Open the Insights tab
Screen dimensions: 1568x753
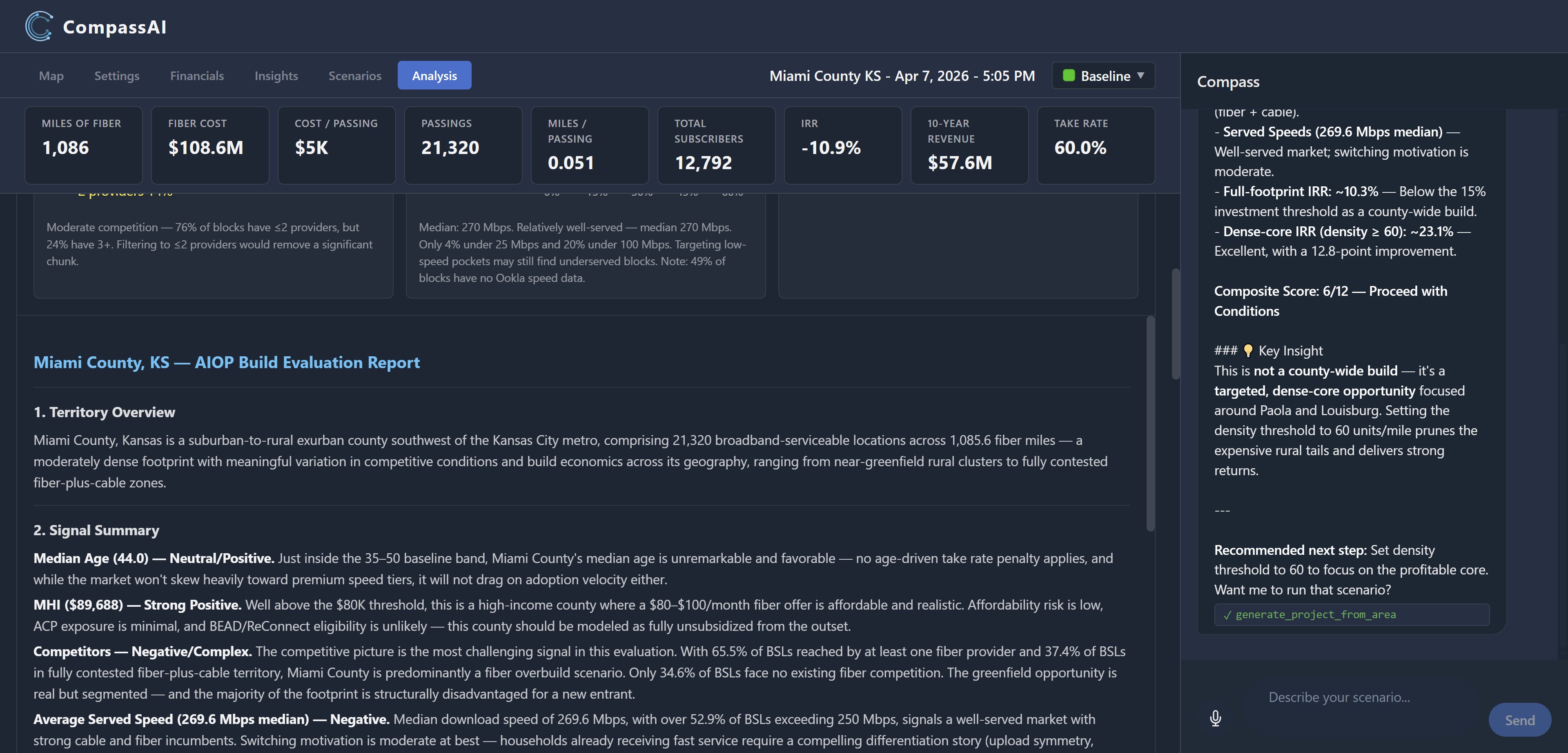[276, 76]
